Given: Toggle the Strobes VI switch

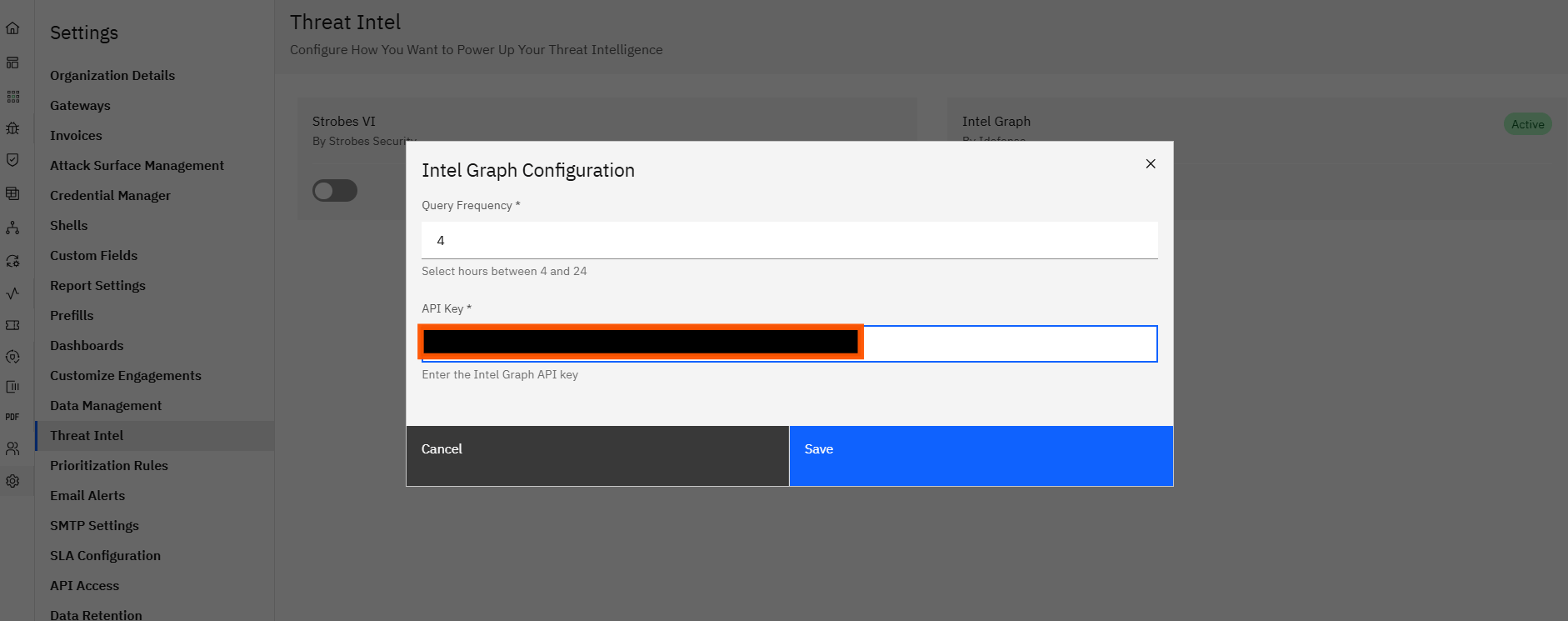Looking at the screenshot, I should pos(335,191).
